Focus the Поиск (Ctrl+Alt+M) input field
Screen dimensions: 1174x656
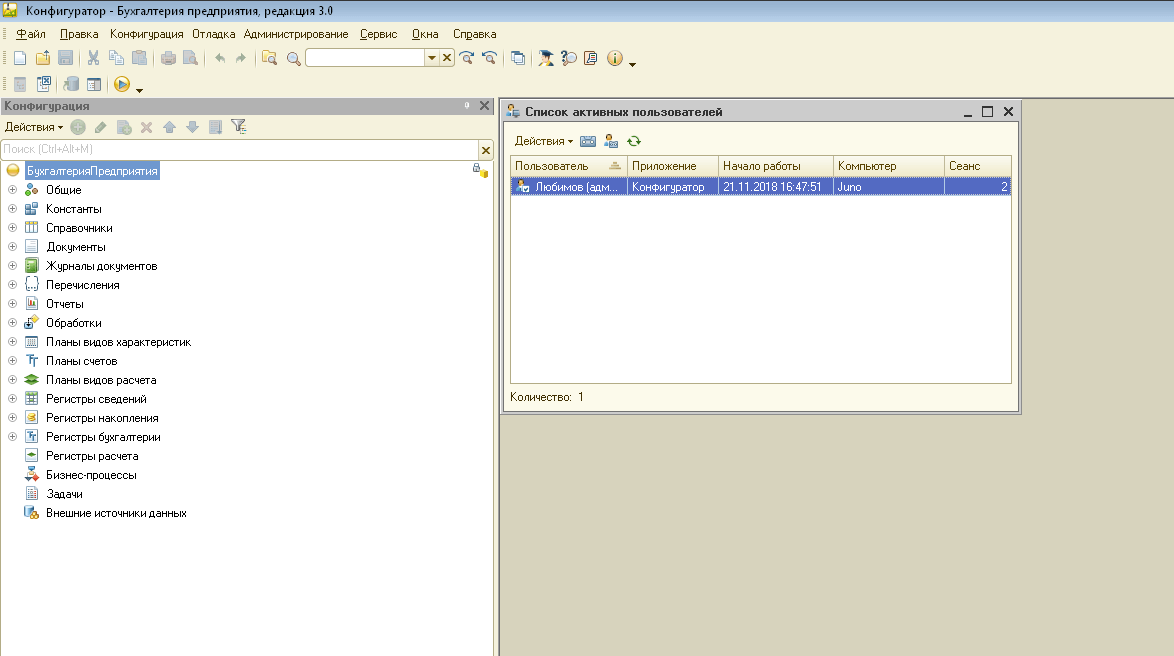[240, 149]
